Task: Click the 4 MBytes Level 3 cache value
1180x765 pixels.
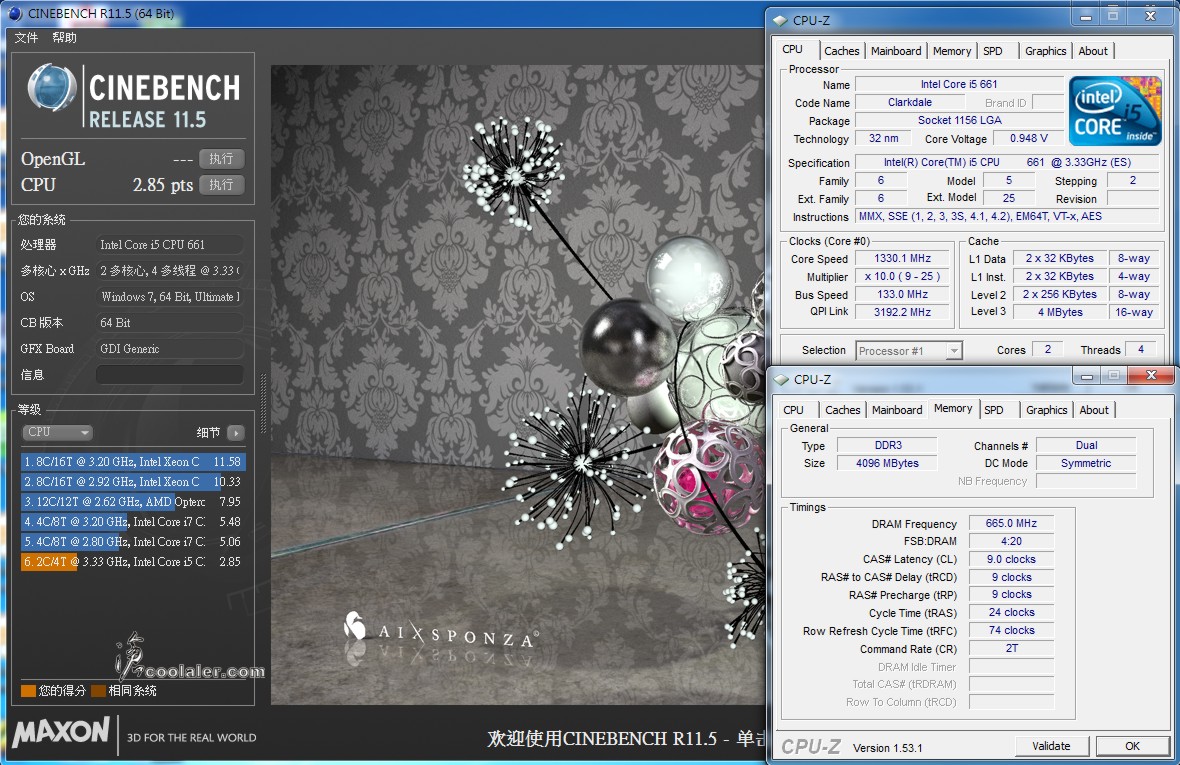Action: pyautogui.click(x=1060, y=312)
